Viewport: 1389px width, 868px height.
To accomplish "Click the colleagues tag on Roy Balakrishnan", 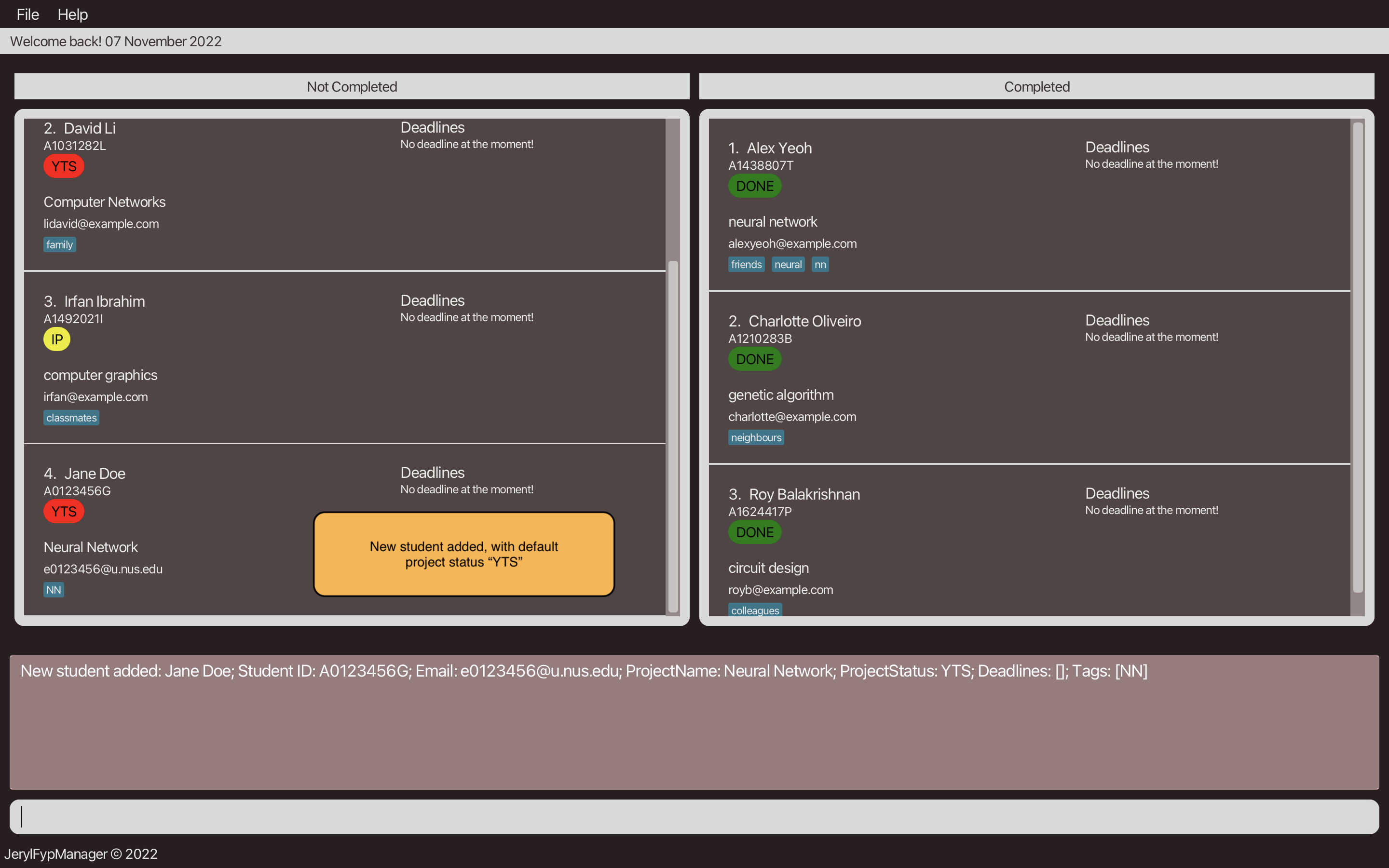I will tap(755, 610).
